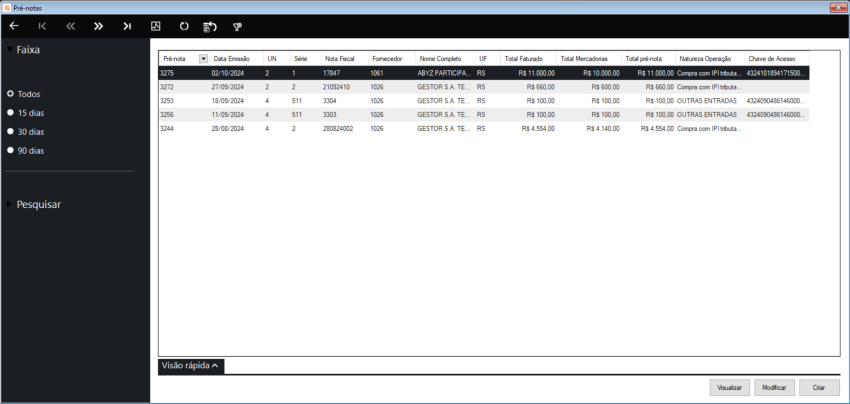This screenshot has width=850, height=404.
Task: Select pré-nota row 3244
Action: [484, 129]
